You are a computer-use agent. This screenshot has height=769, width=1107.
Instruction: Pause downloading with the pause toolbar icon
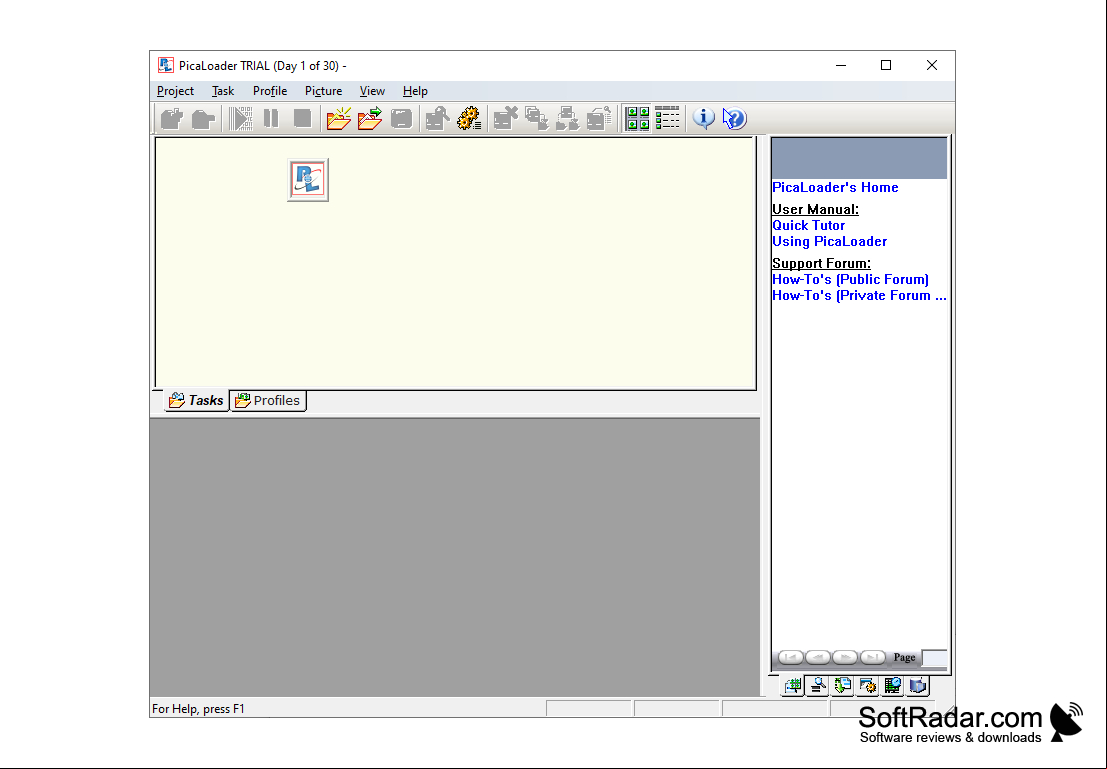click(x=271, y=119)
